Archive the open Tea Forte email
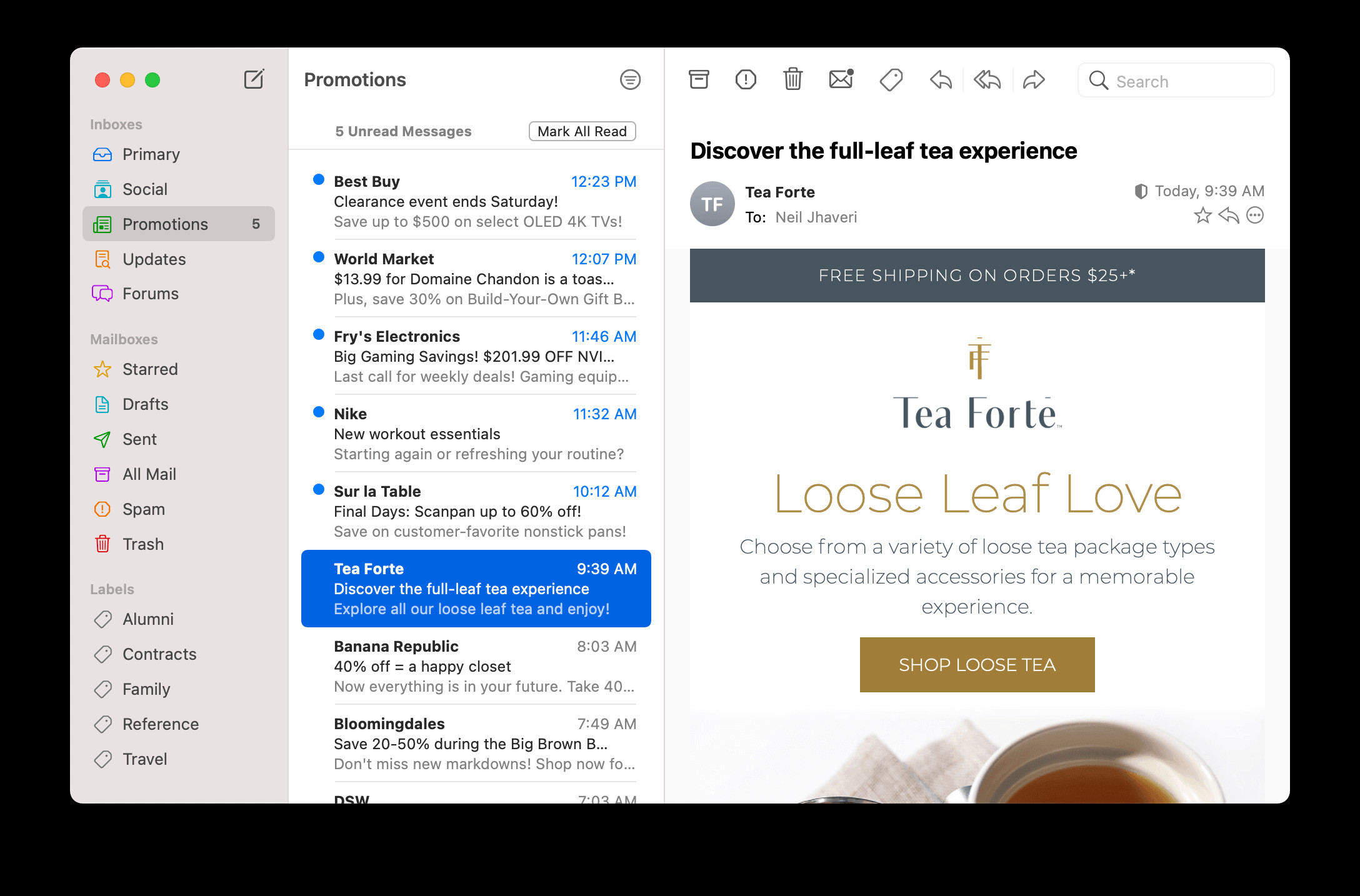The width and height of the screenshot is (1360, 896). point(699,80)
